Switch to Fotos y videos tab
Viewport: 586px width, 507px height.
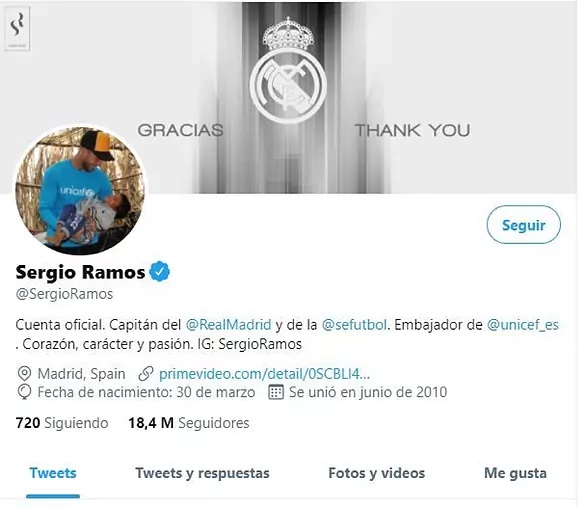pyautogui.click(x=377, y=473)
